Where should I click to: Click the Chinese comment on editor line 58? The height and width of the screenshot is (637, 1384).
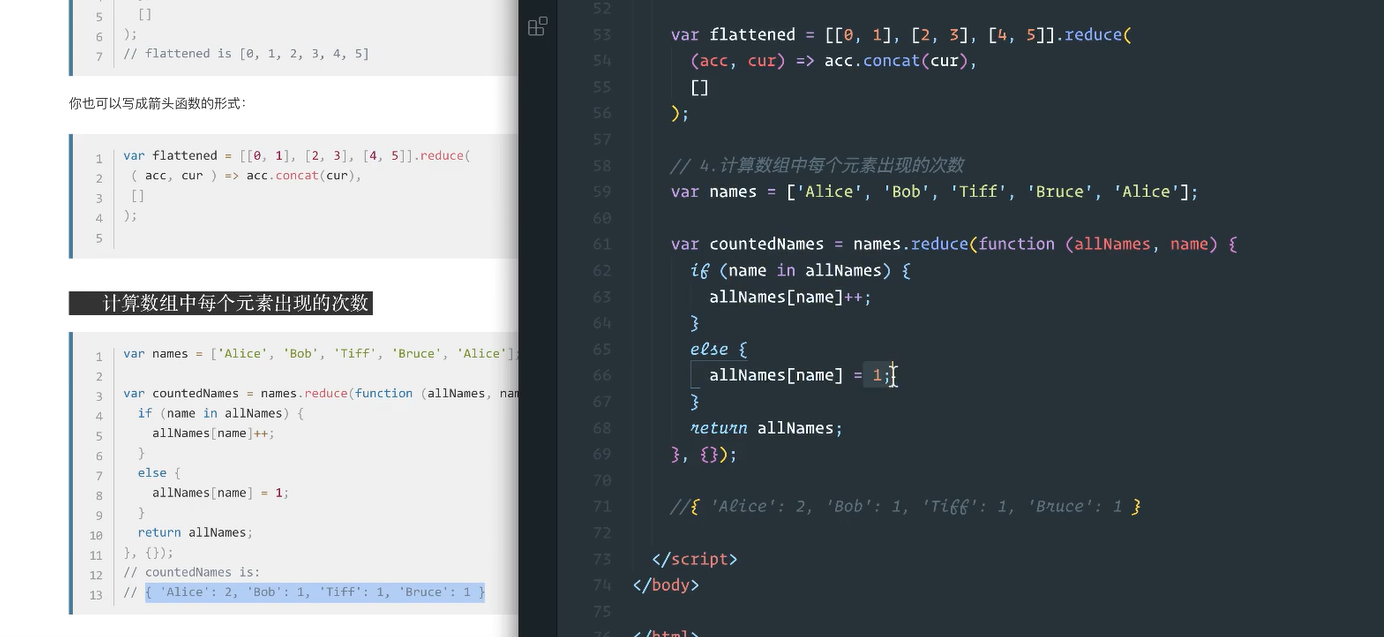[817, 165]
